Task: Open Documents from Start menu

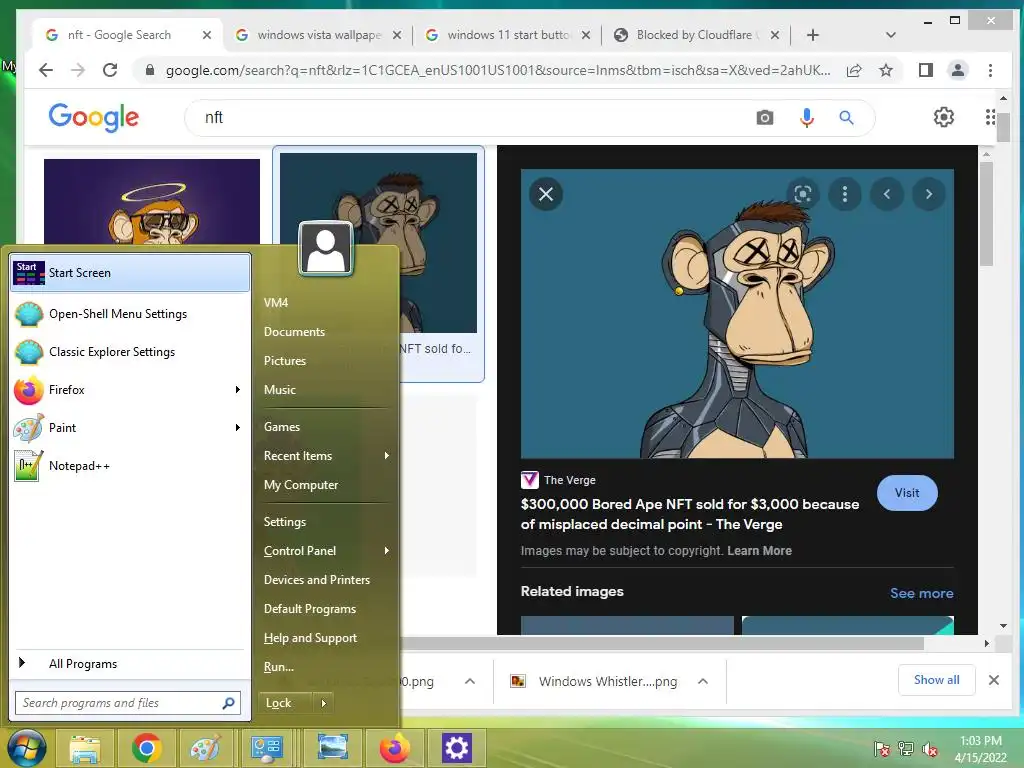Action: pos(295,332)
